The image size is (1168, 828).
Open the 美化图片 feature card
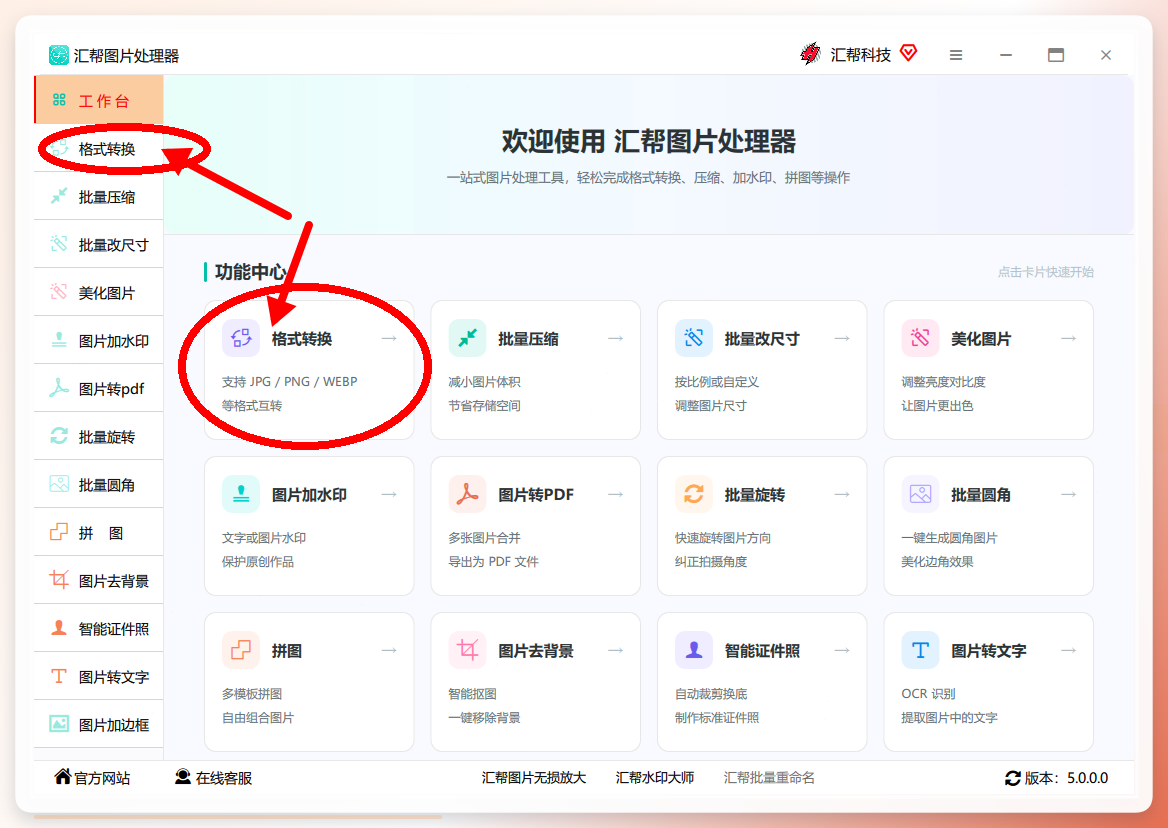[988, 370]
